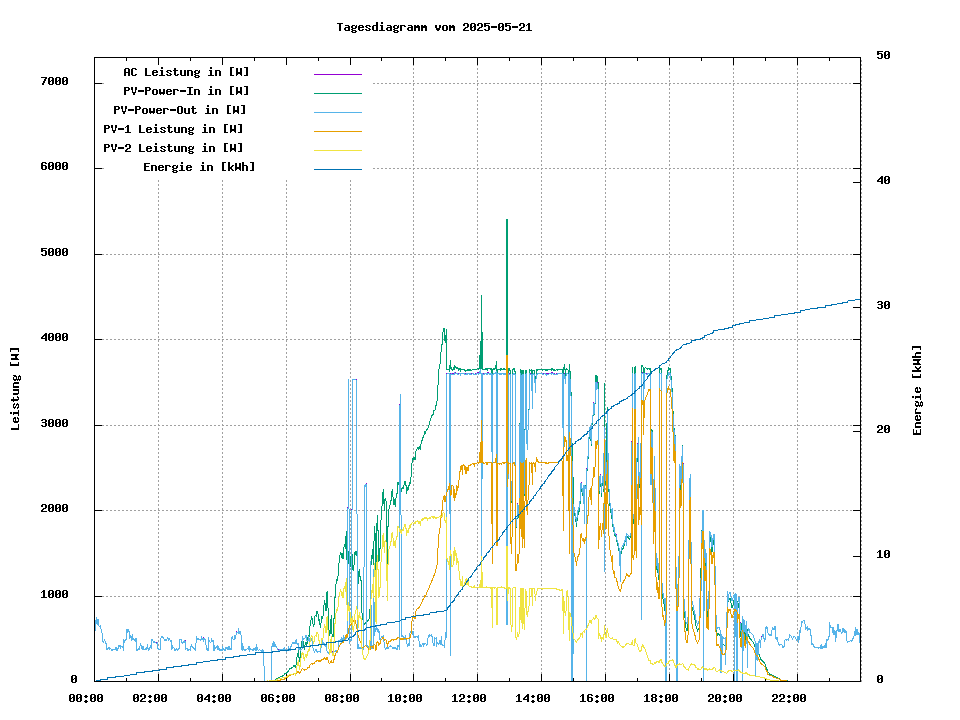
Task: Select the PV-Power-In legend label
Action: [193, 91]
